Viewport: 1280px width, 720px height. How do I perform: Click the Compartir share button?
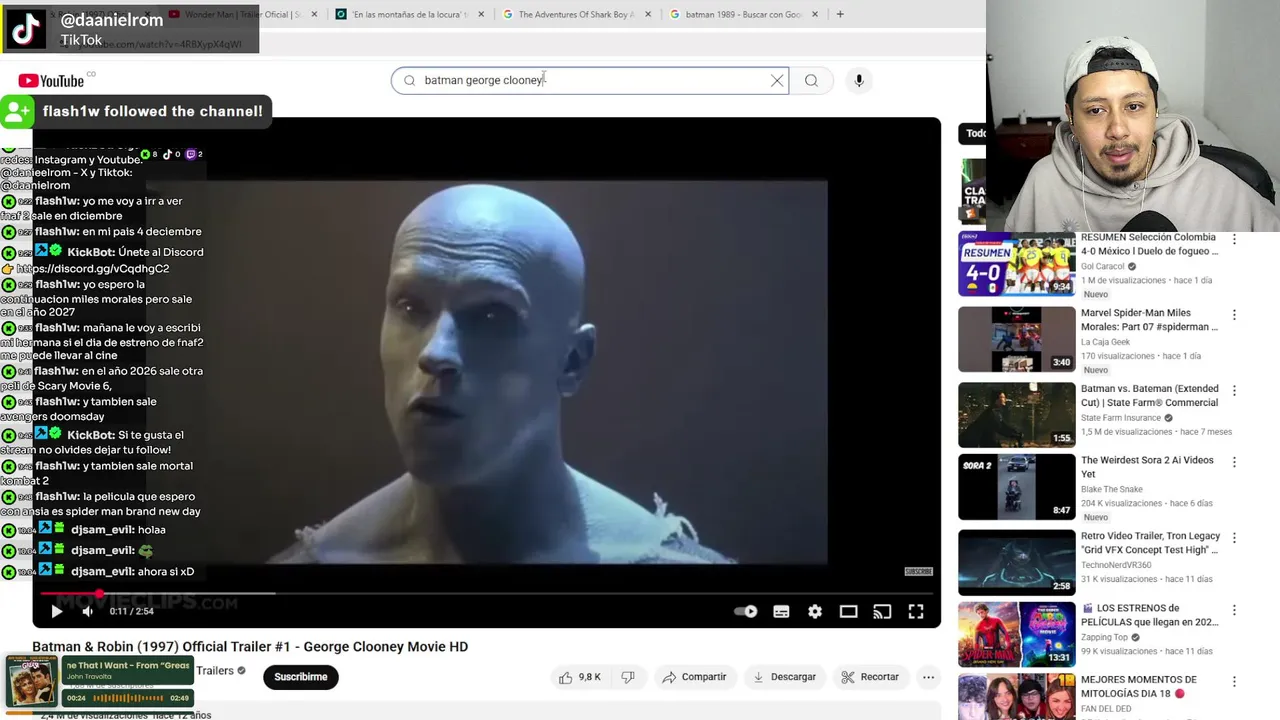tap(694, 677)
